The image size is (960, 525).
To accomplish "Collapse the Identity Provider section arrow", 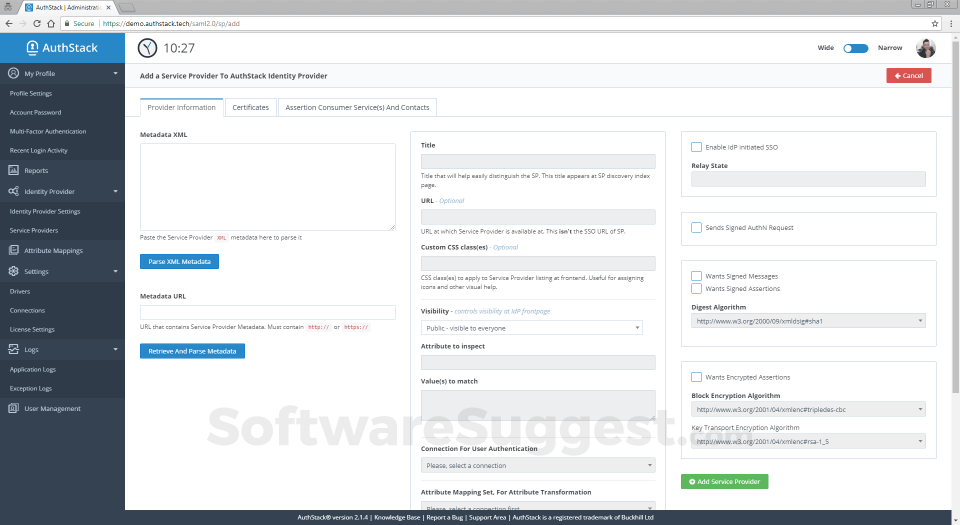I will pyautogui.click(x=115, y=191).
